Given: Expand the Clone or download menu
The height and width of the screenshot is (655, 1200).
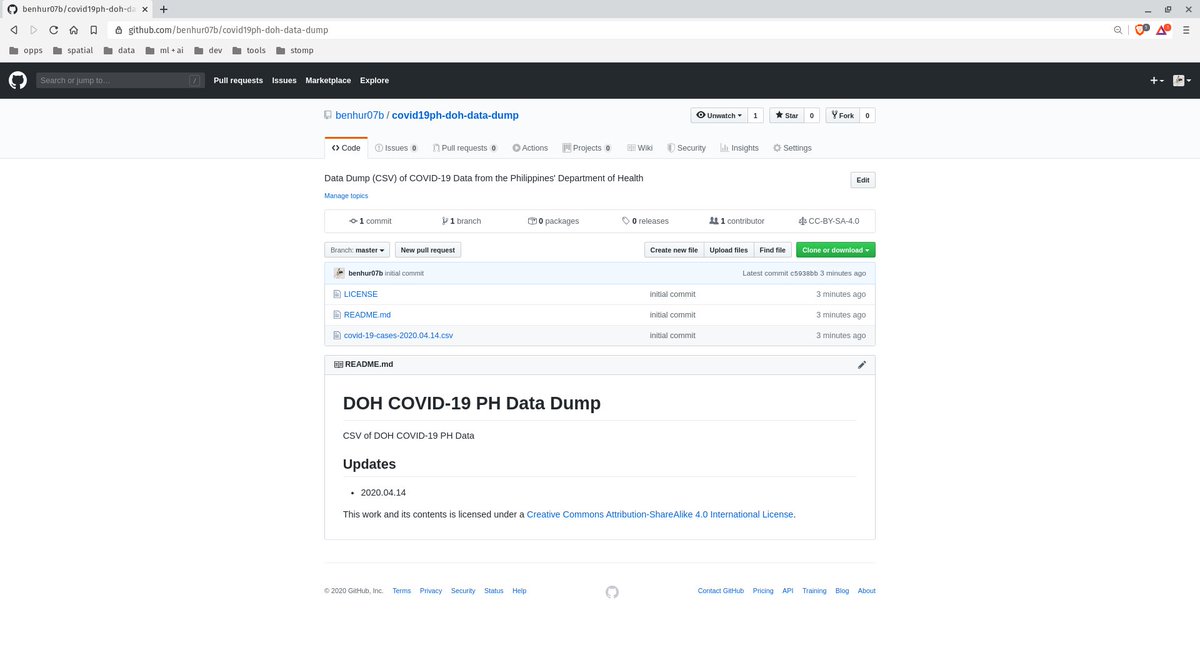Looking at the screenshot, I should click(835, 250).
